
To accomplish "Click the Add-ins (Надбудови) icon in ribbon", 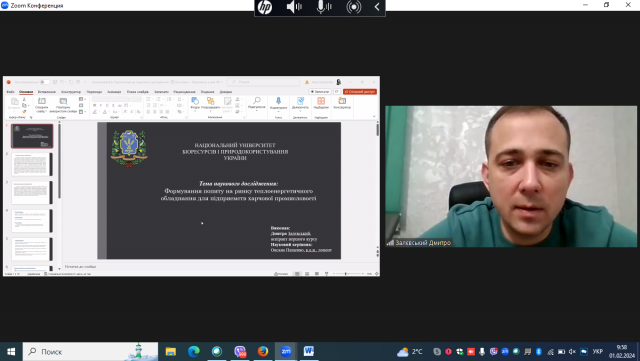I will point(321,102).
